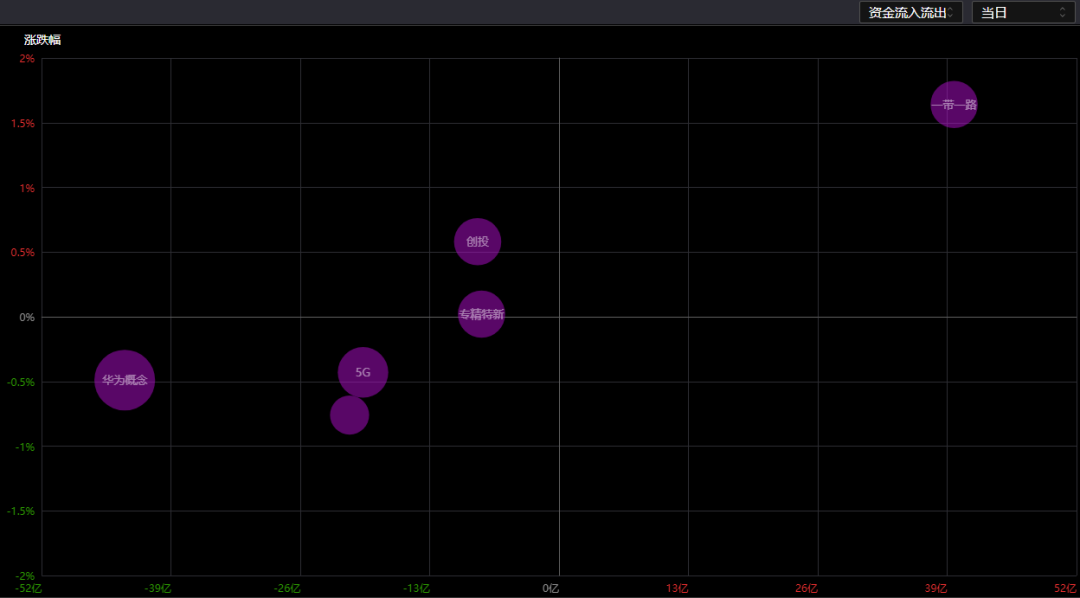Click the 涨跌幅 axis title
This screenshot has height=598, width=1080.
(x=43, y=40)
